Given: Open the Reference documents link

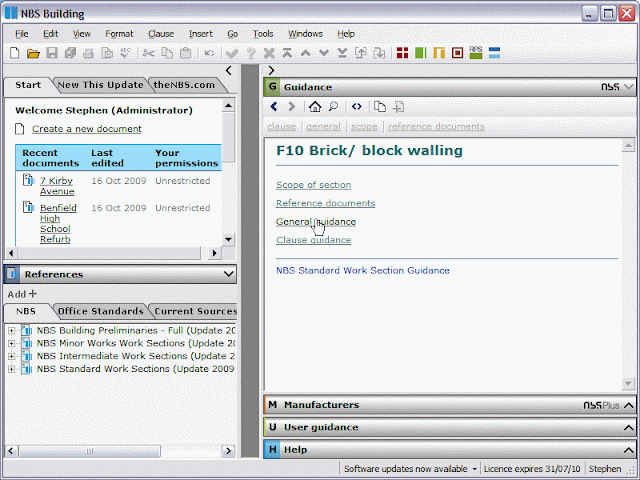Looking at the screenshot, I should click(x=325, y=203).
